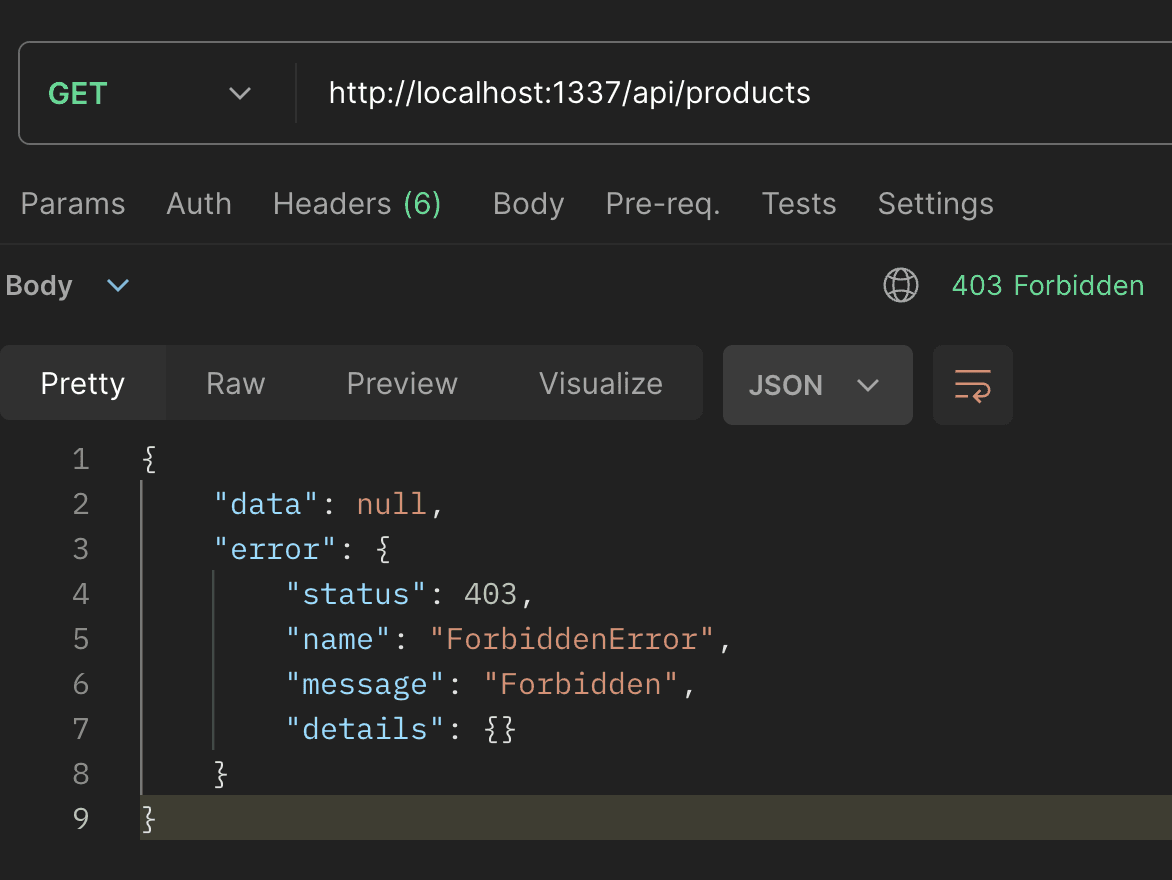The width and height of the screenshot is (1172, 880).
Task: Click line number 9 in response
Action: tap(81, 818)
